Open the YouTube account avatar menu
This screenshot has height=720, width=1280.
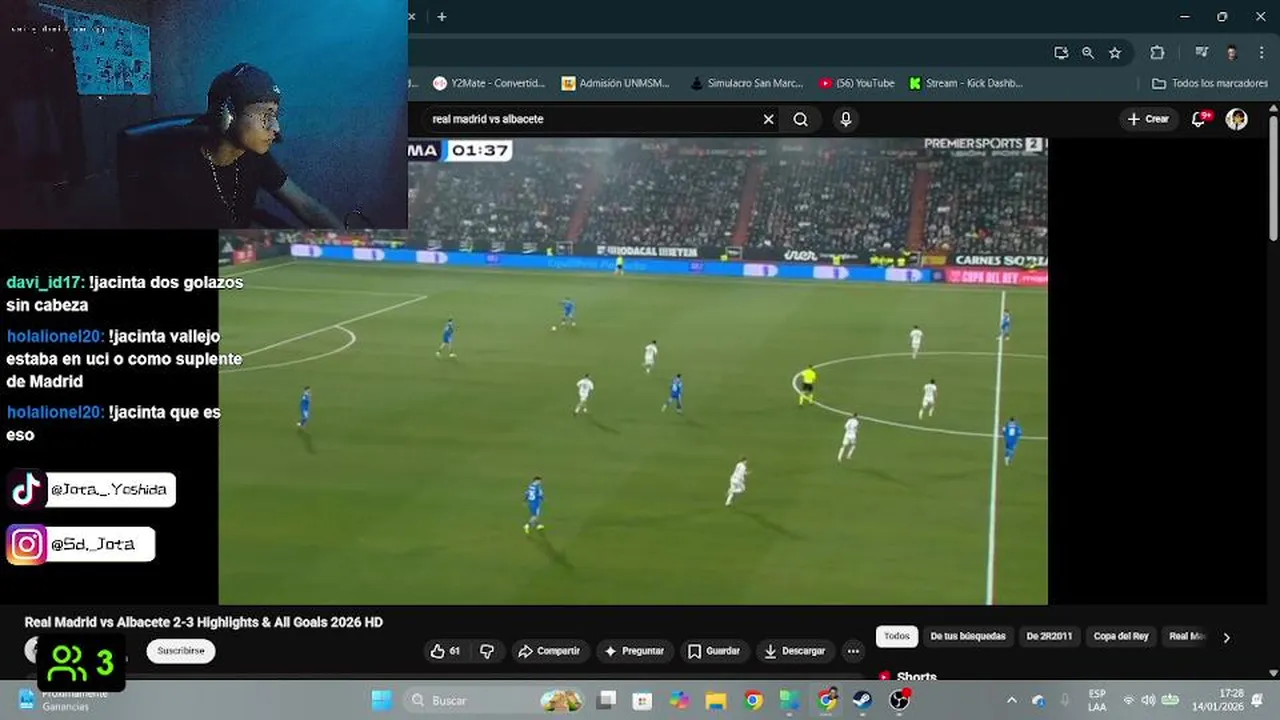click(x=1237, y=119)
